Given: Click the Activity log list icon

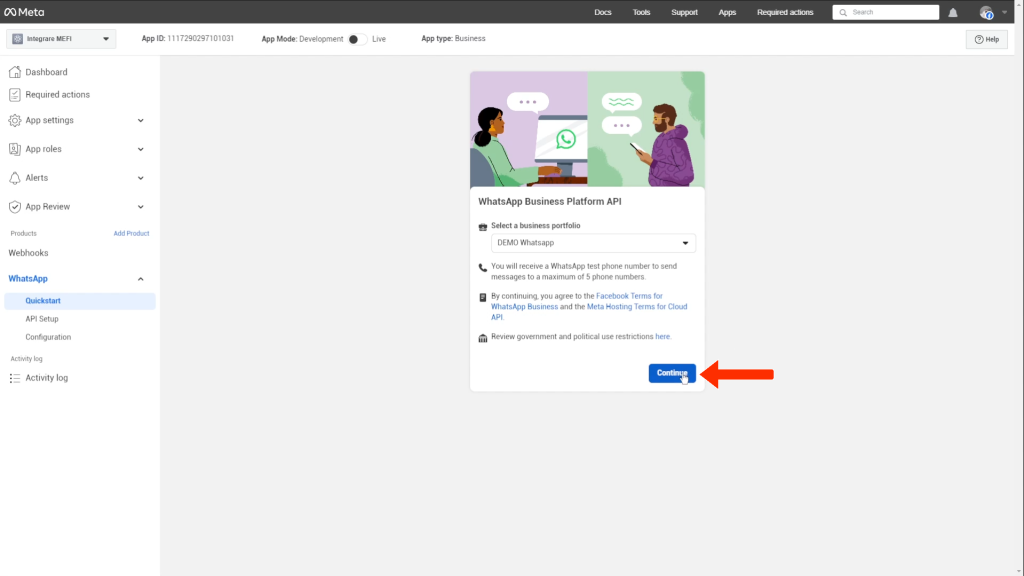Looking at the screenshot, I should pos(14,378).
